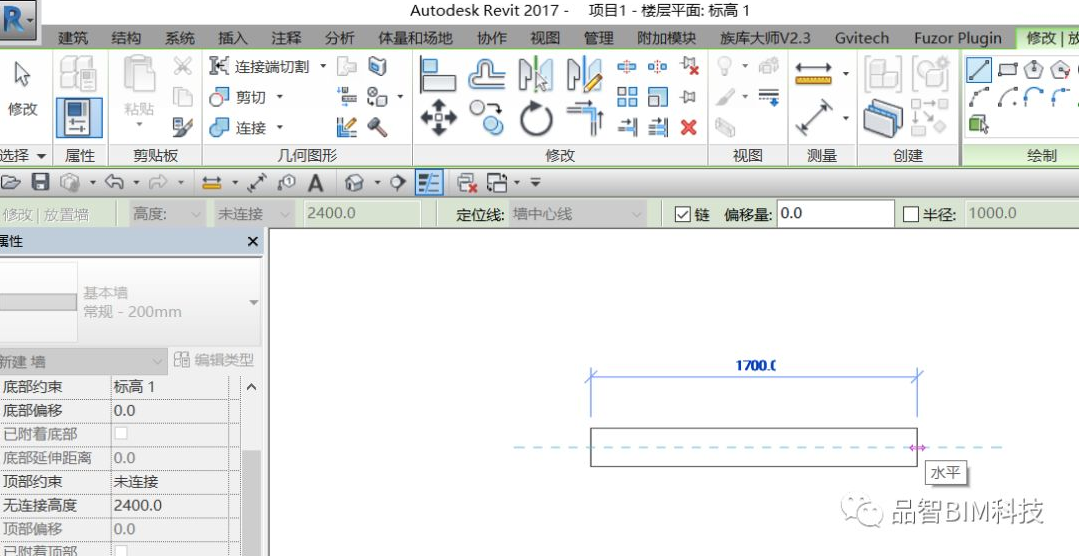Open the 剪切 dropdown arrow

279,97
